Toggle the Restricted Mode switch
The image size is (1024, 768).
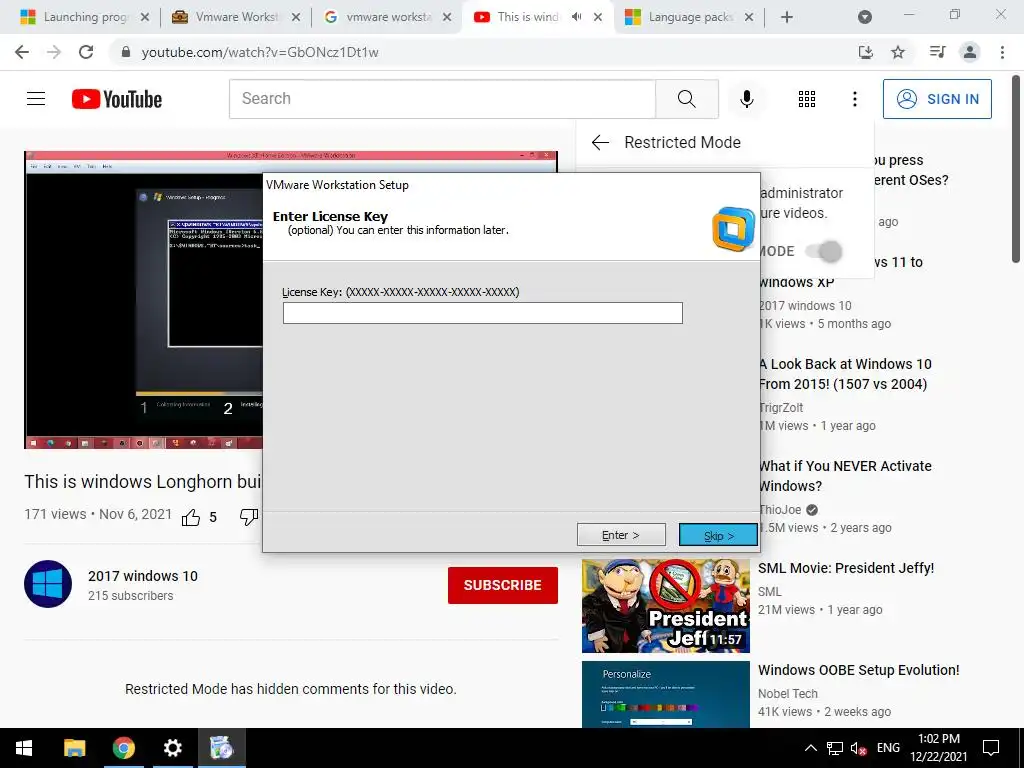pyautogui.click(x=824, y=251)
